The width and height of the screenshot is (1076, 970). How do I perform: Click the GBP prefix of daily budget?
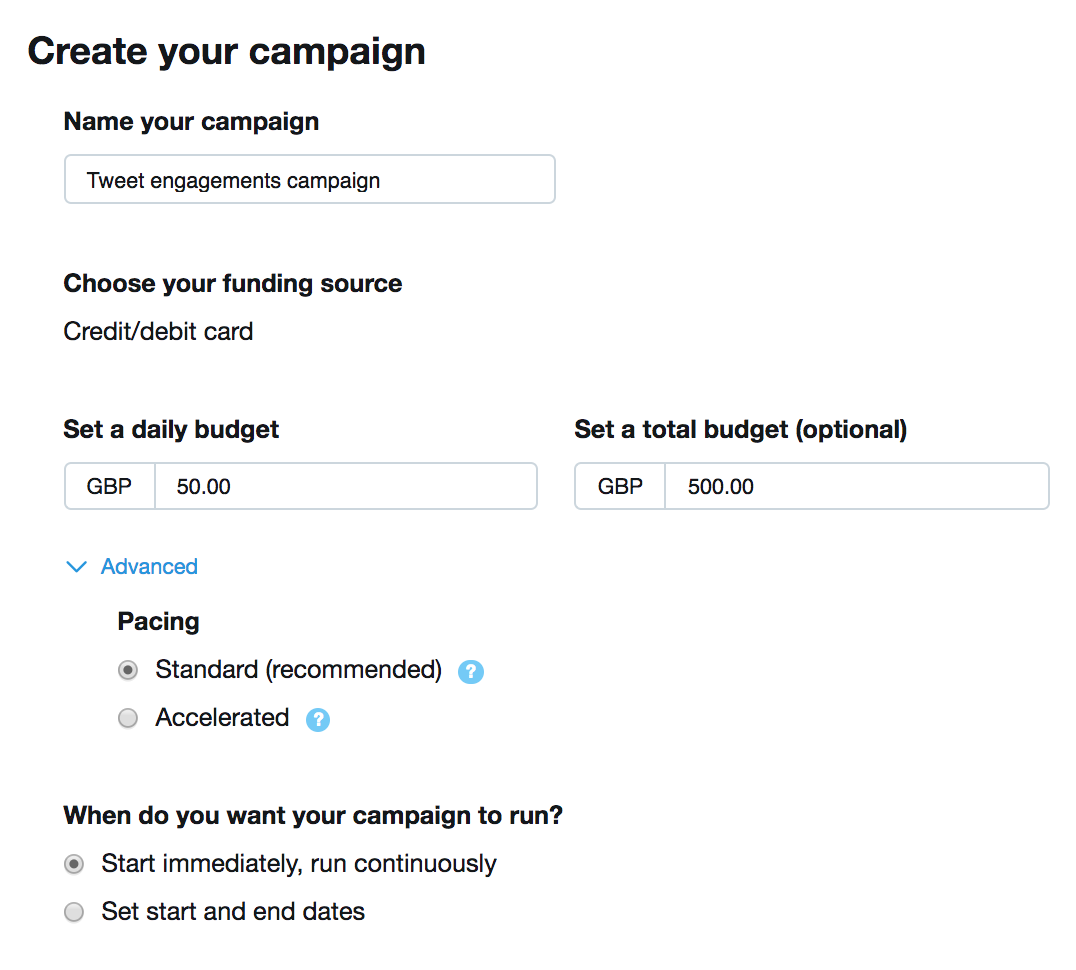click(x=110, y=486)
